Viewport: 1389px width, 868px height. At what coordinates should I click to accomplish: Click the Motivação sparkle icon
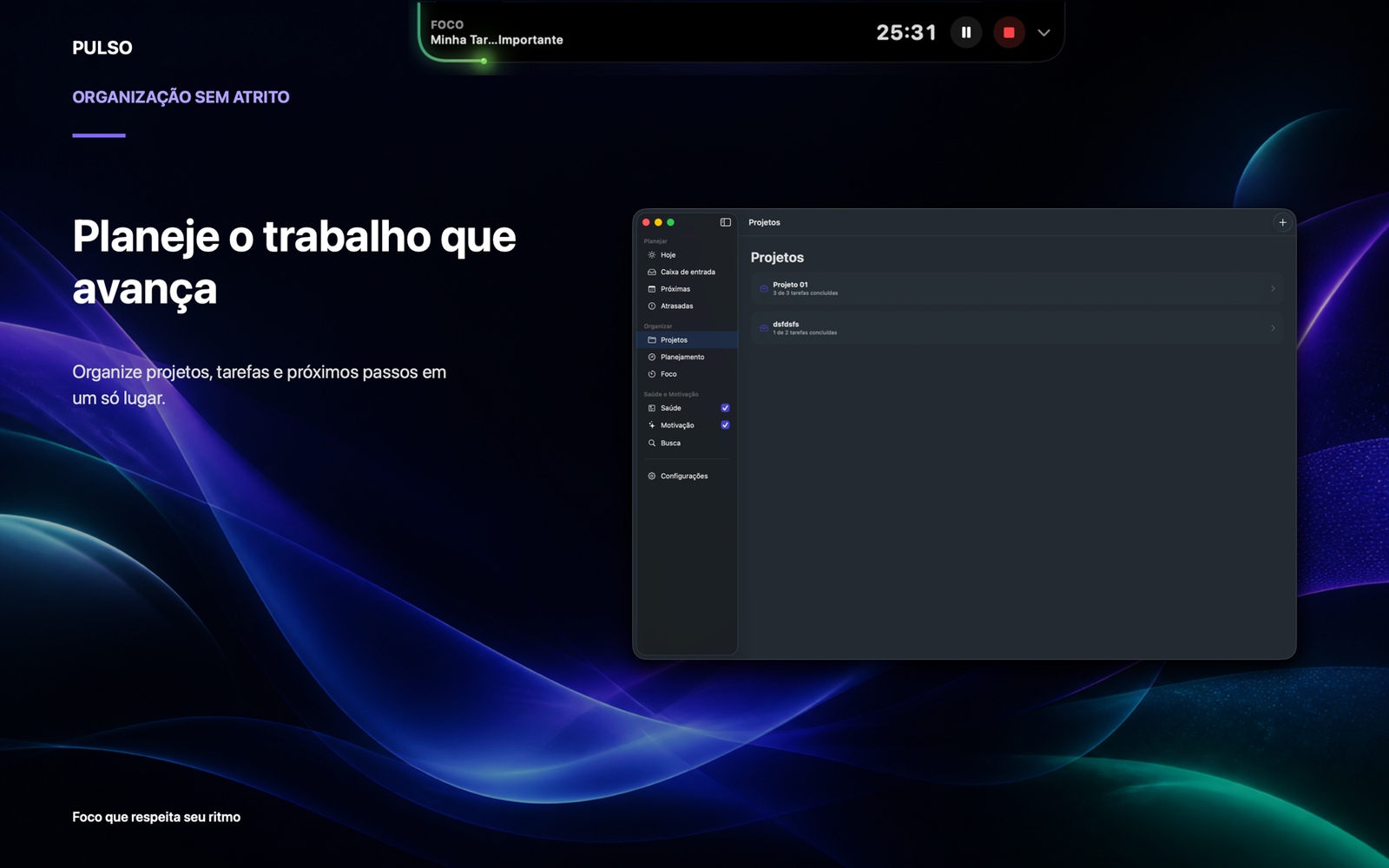click(652, 425)
